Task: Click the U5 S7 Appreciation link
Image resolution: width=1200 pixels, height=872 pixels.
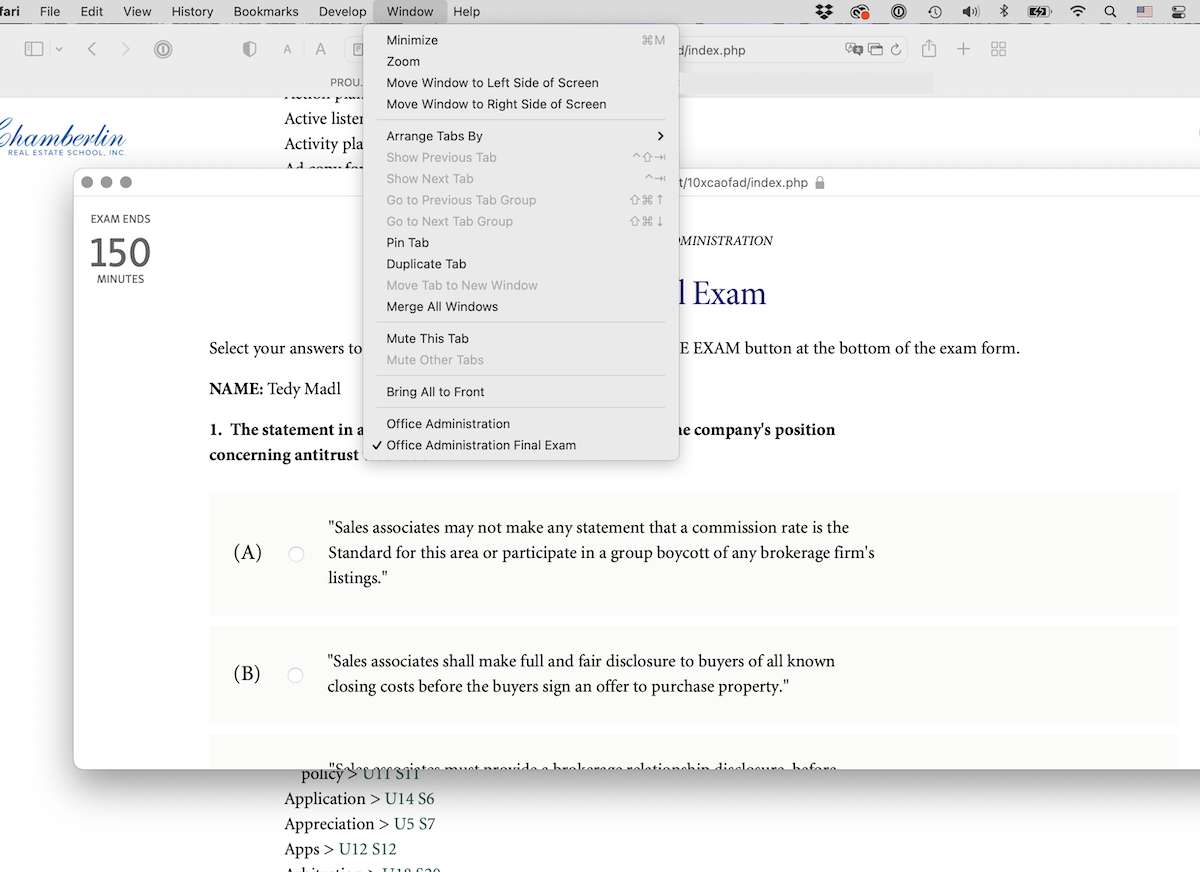Action: [414, 824]
